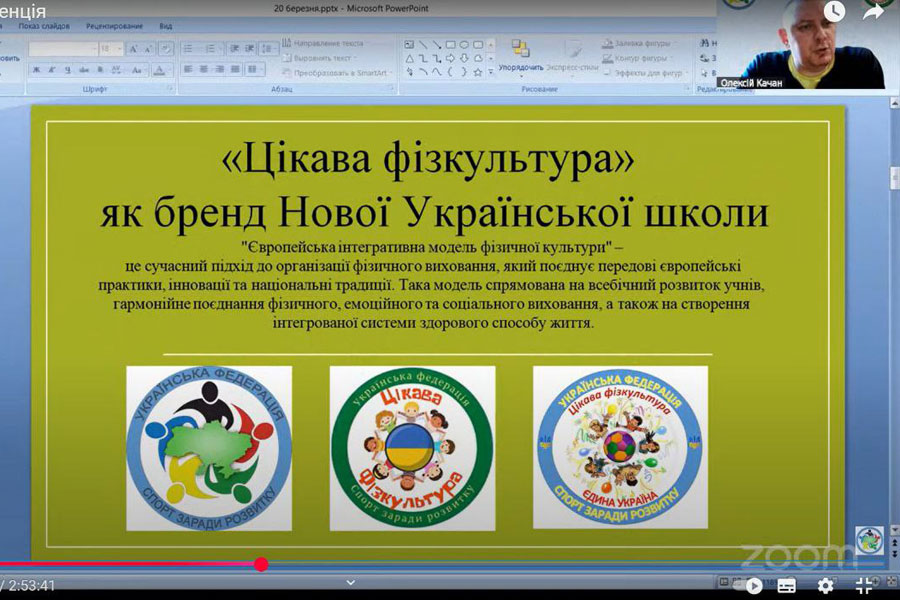This screenshot has height=600, width=900.
Task: Switch to Показ слайдов tab
Action: tap(46, 25)
